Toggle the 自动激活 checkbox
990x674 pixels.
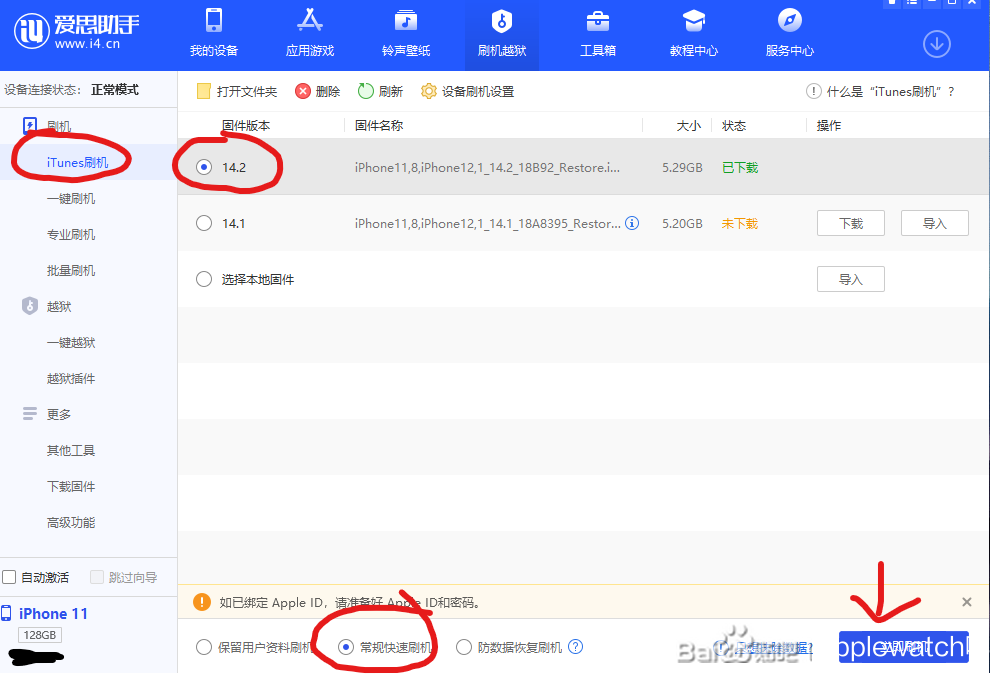tap(9, 577)
